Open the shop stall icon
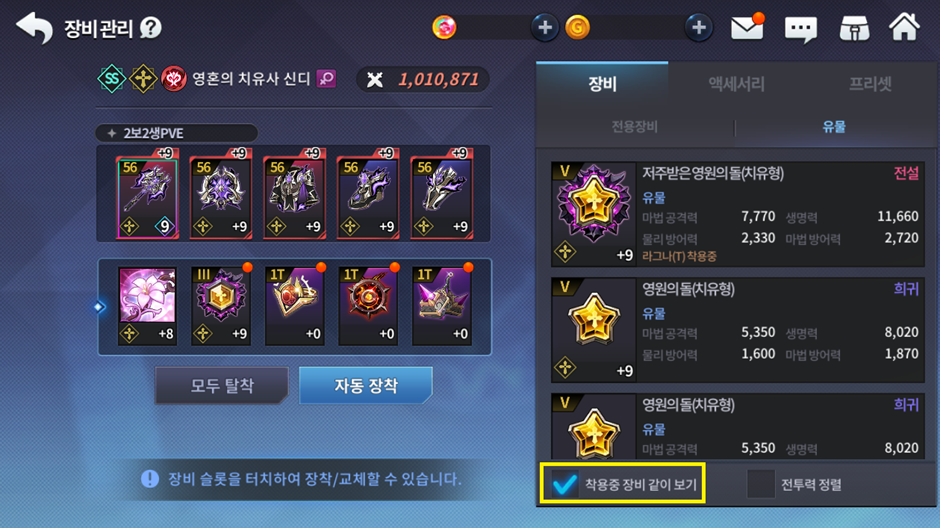940x528 pixels. click(x=854, y=28)
